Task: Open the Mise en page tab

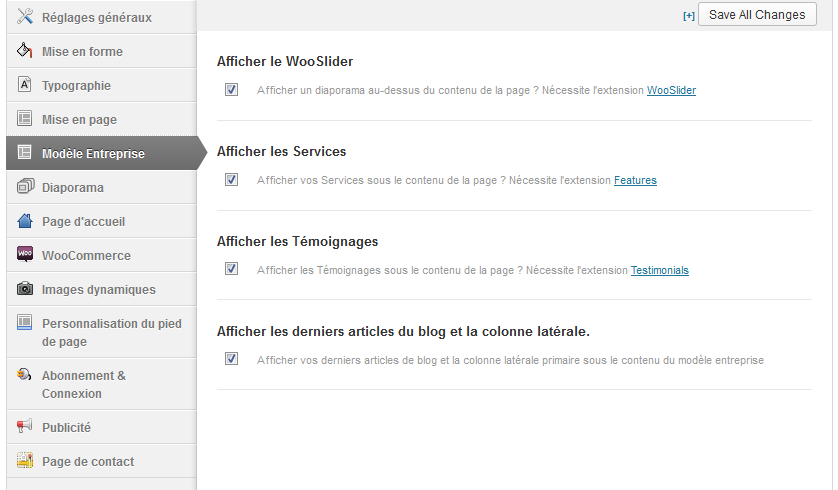Action: tap(79, 120)
